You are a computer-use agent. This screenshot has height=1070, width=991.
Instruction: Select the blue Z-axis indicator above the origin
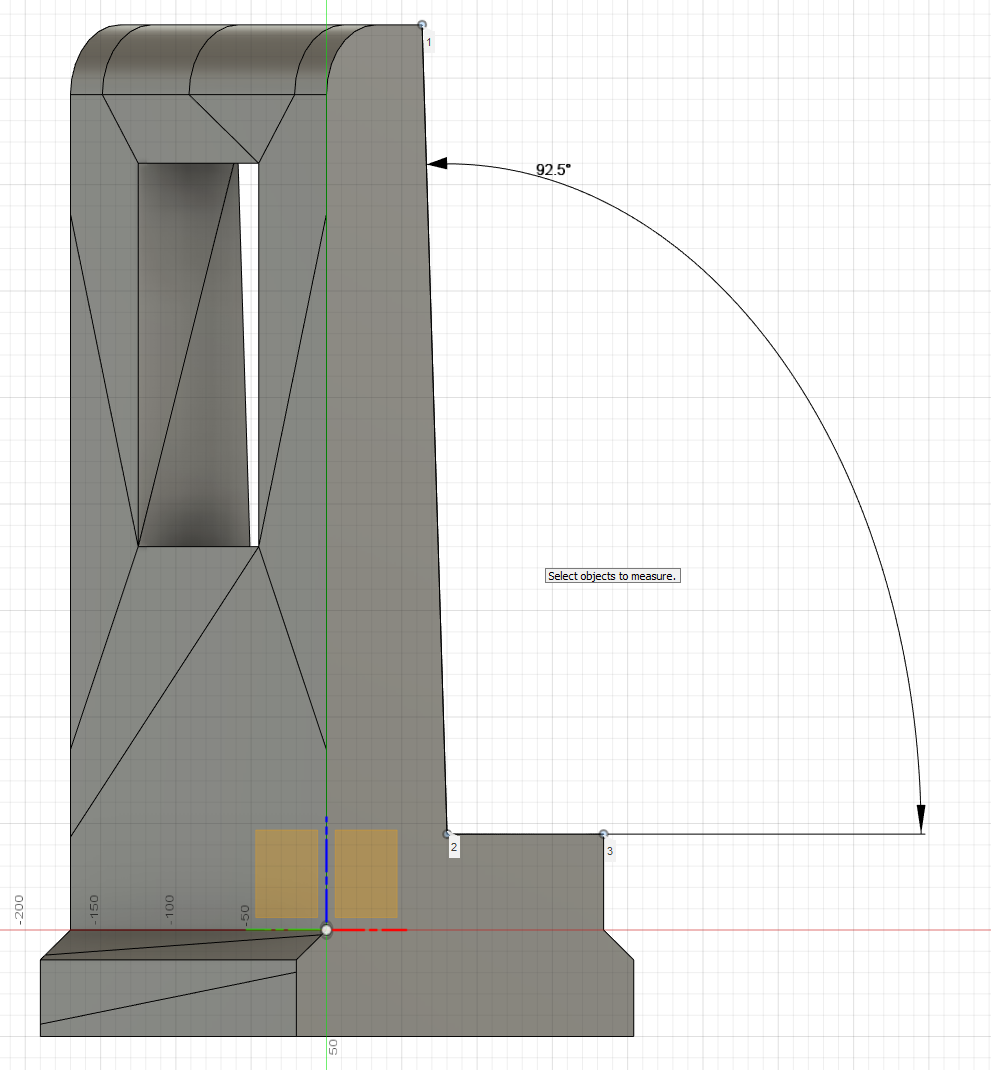coord(327,870)
